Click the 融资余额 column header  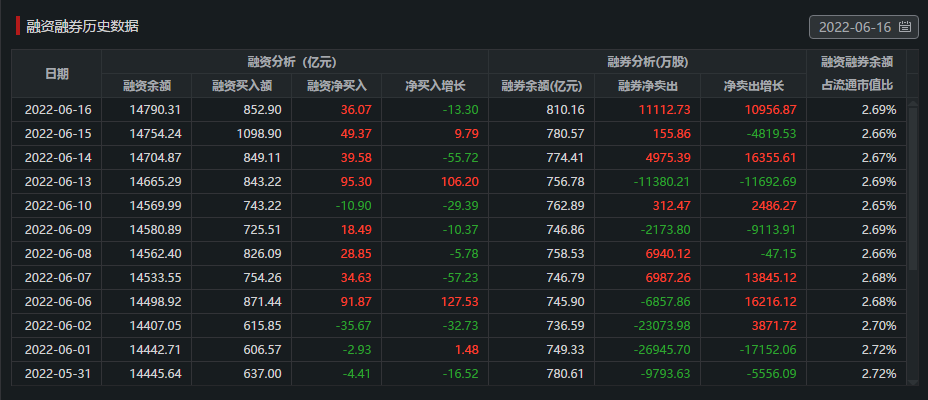[147, 86]
